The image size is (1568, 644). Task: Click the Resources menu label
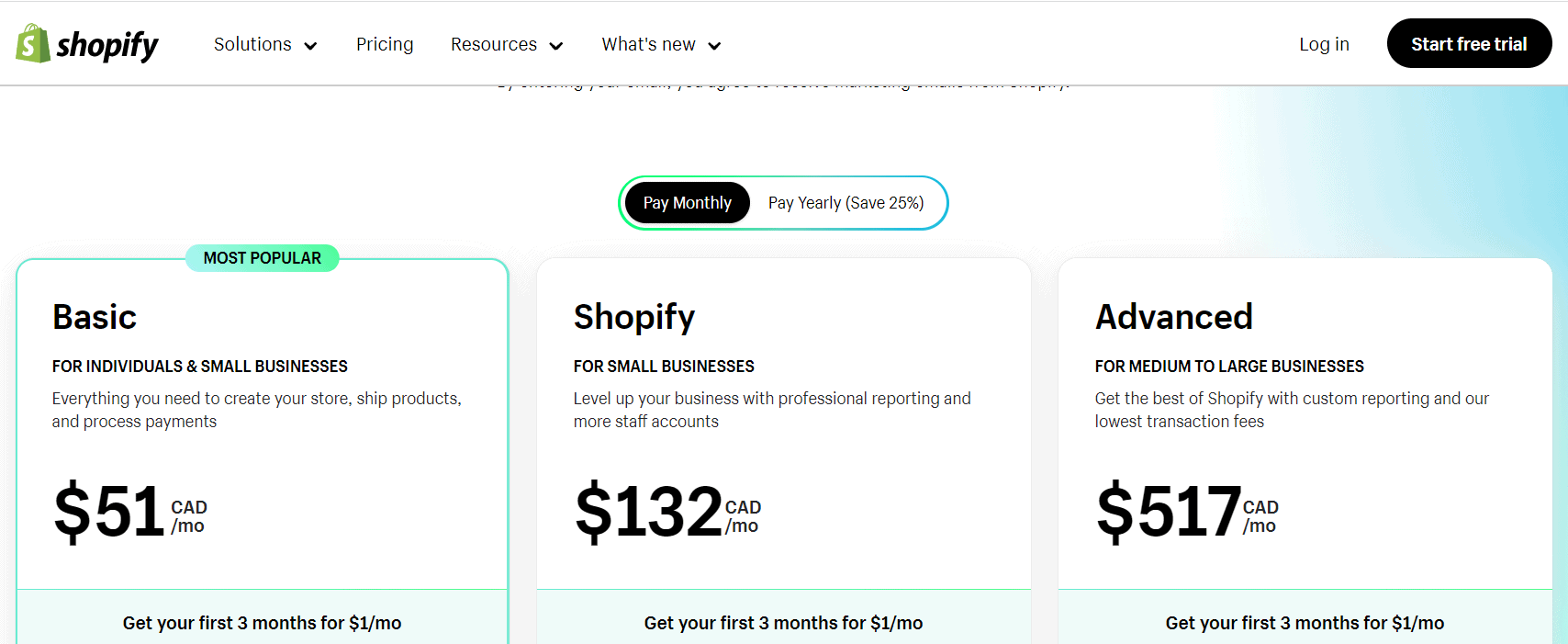click(493, 44)
